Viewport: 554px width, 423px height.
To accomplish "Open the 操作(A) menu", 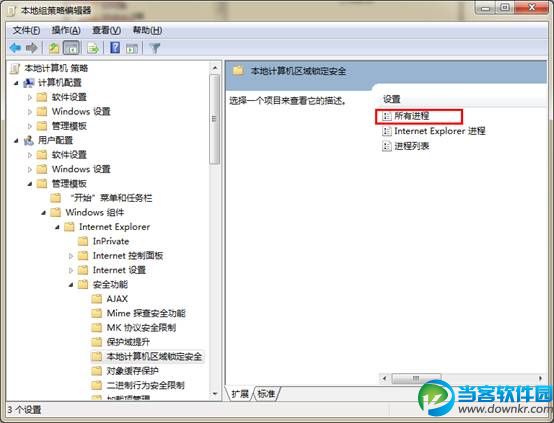I will click(66, 30).
